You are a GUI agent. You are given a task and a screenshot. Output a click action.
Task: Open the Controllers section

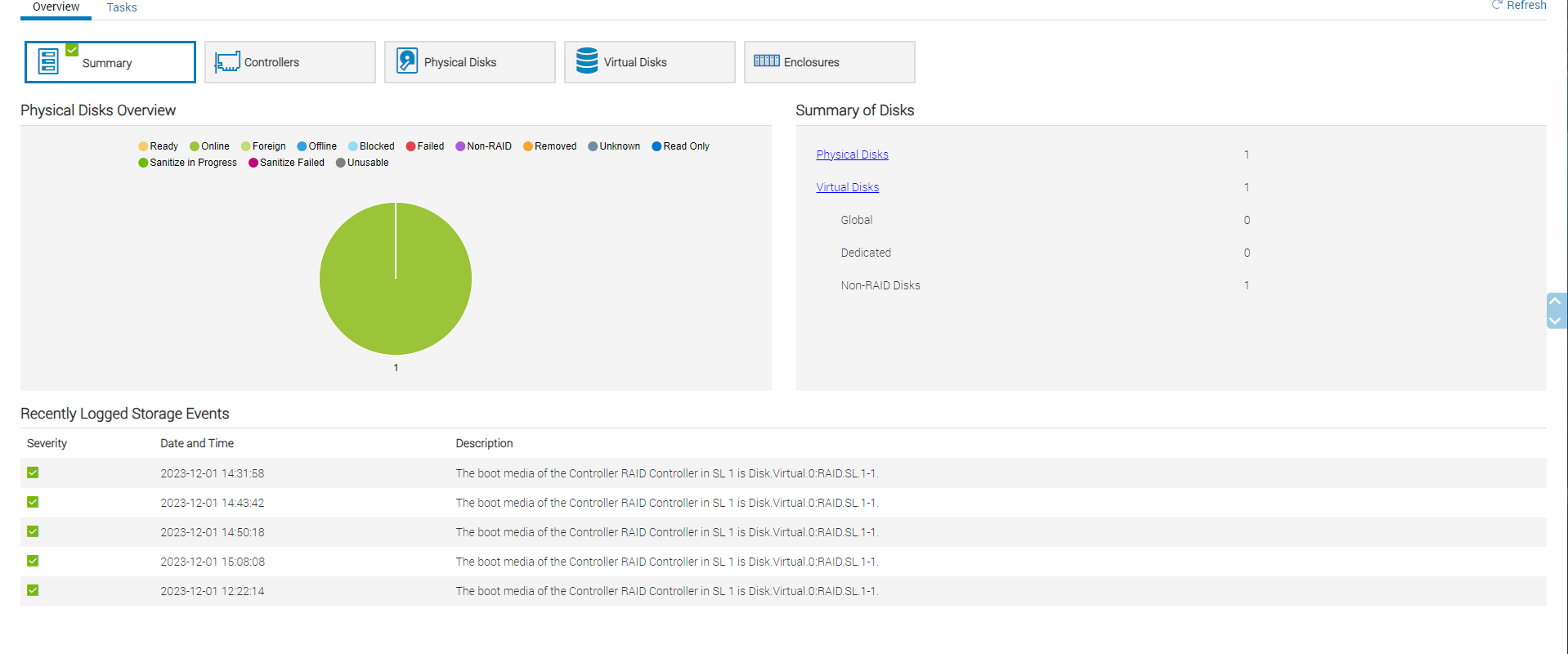(x=289, y=62)
